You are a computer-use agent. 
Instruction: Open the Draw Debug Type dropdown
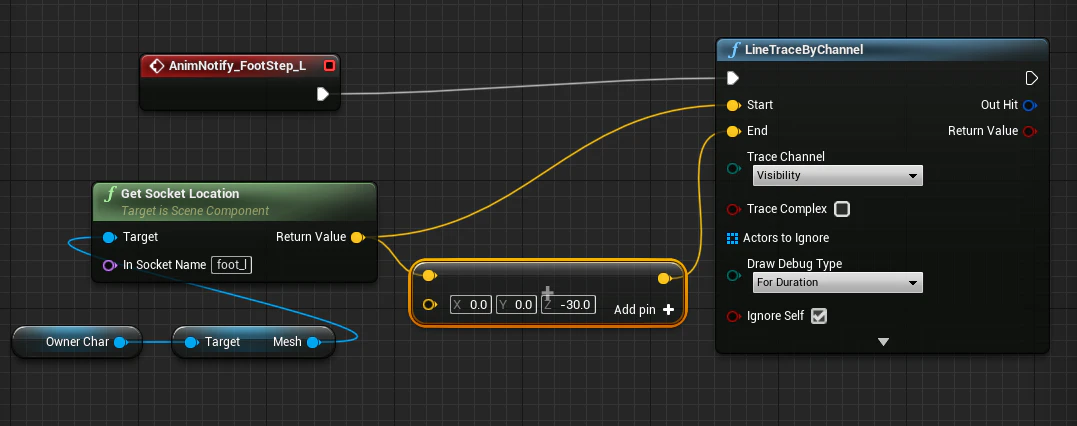tap(837, 282)
